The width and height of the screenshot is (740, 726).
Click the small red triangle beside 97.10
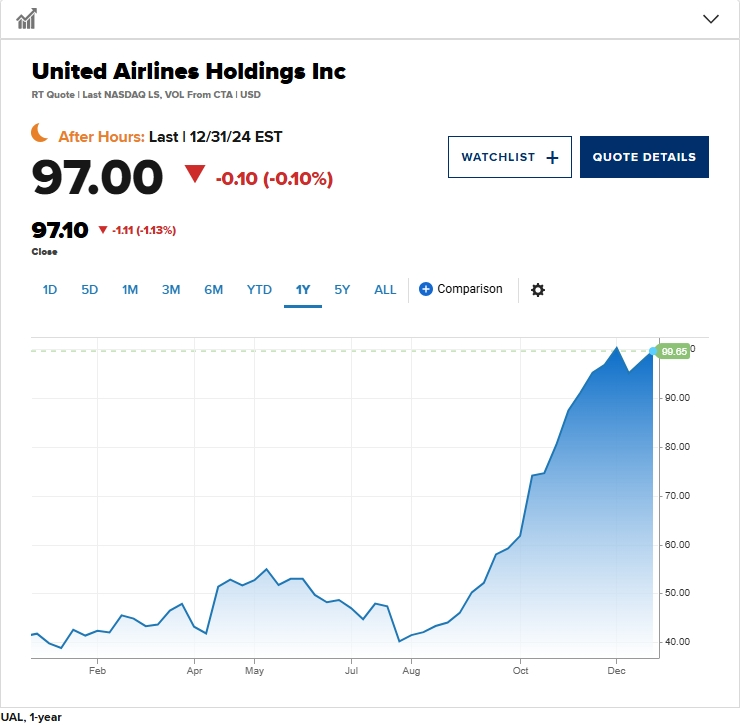pyautogui.click(x=103, y=230)
